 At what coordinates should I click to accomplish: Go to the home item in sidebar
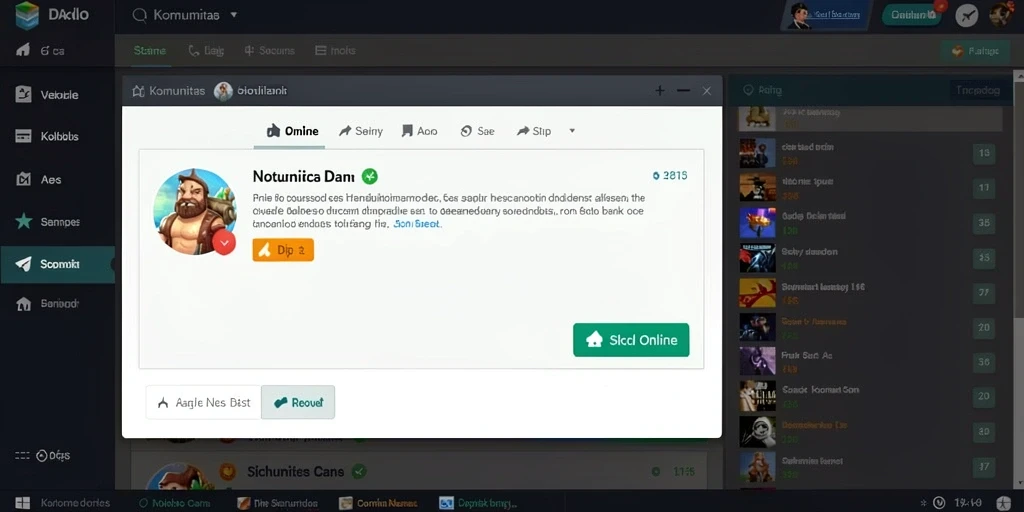click(x=40, y=50)
